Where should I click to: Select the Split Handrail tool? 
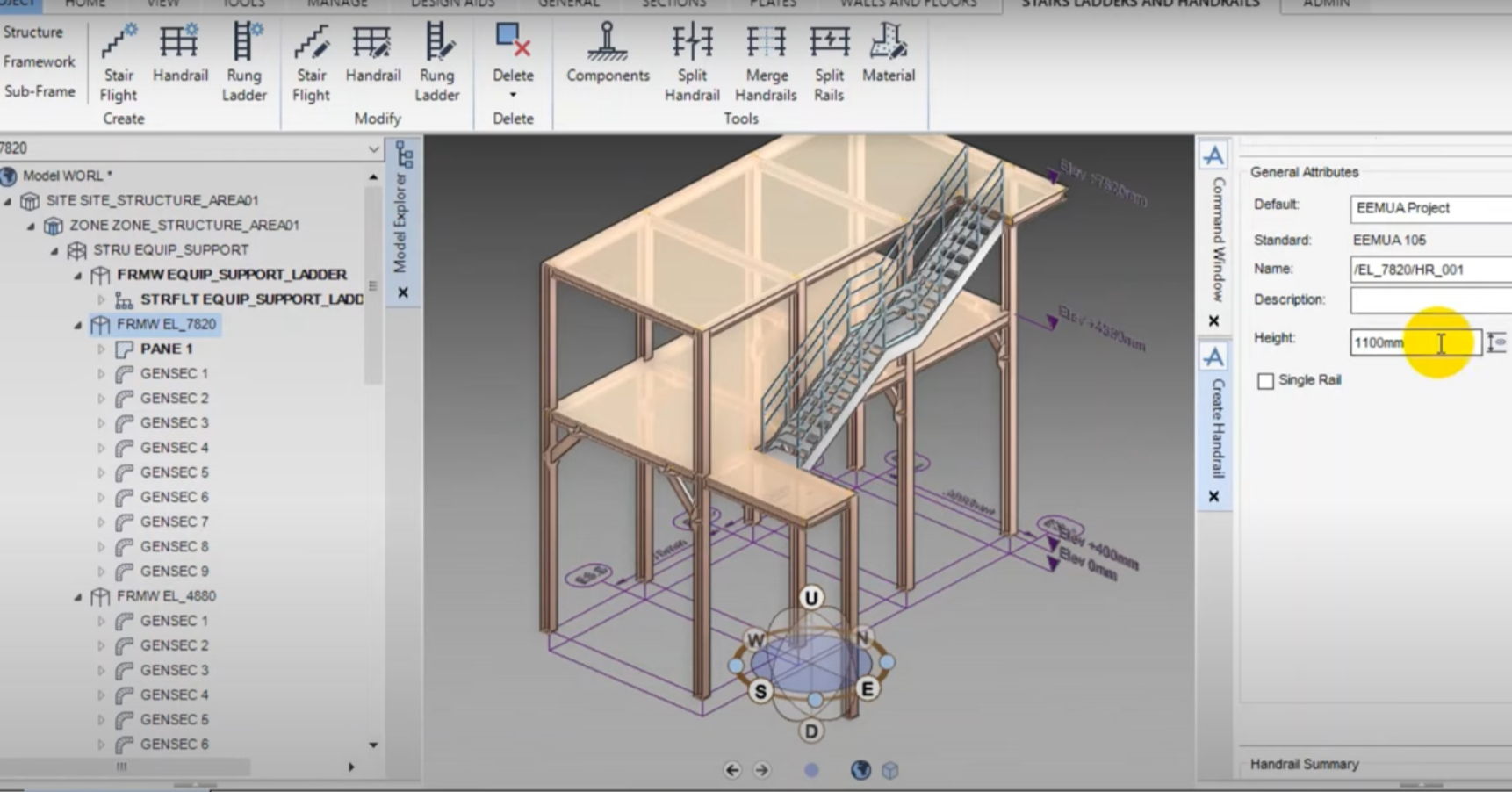click(692, 61)
